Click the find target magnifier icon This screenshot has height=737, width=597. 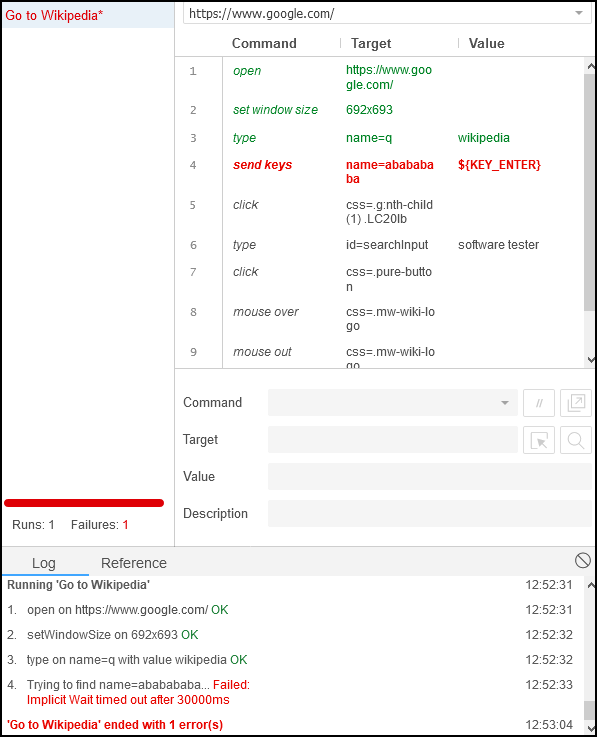[x=575, y=440]
